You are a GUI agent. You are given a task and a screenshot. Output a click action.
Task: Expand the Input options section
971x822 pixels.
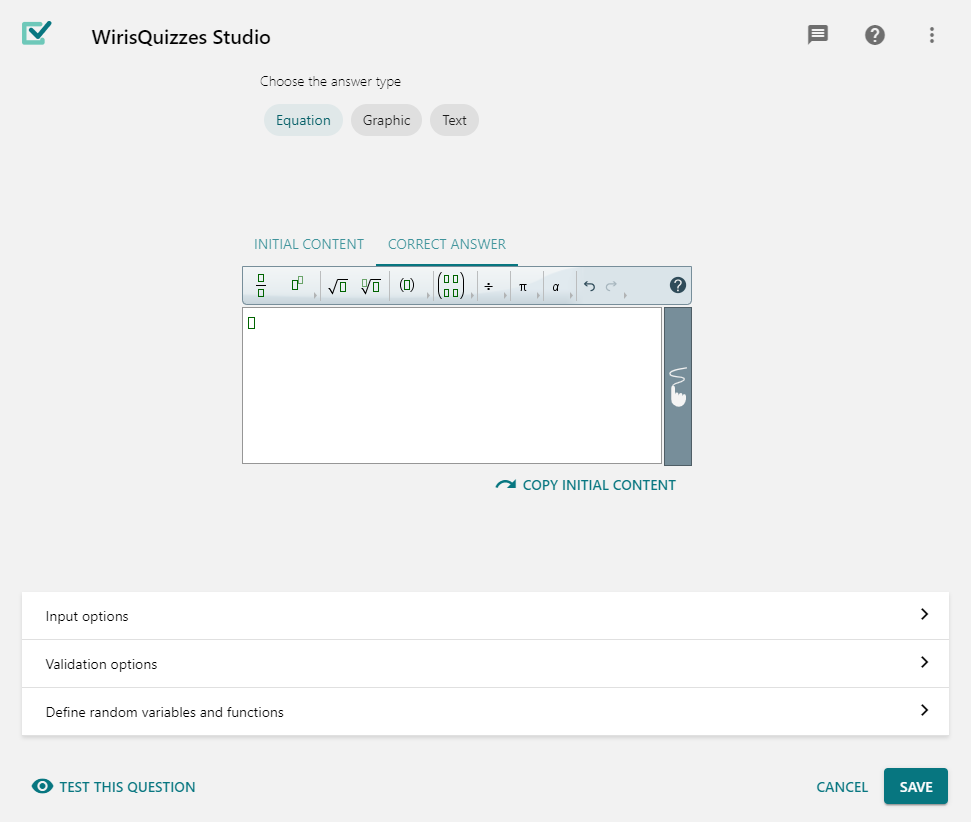pyautogui.click(x=486, y=616)
